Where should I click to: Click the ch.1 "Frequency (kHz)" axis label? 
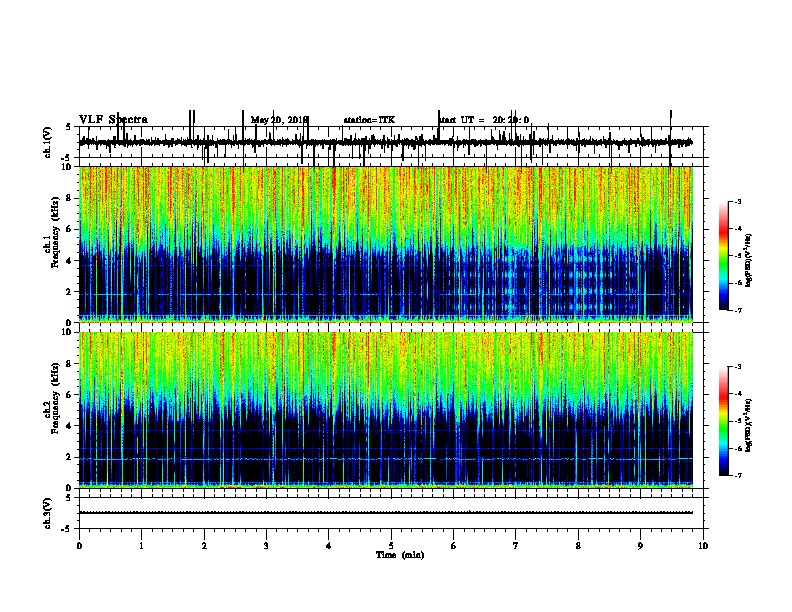pos(55,233)
